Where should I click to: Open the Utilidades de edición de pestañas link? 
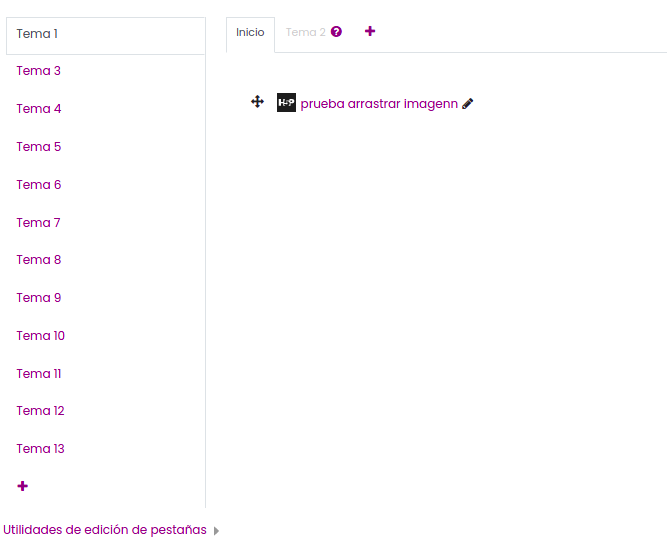(105, 530)
